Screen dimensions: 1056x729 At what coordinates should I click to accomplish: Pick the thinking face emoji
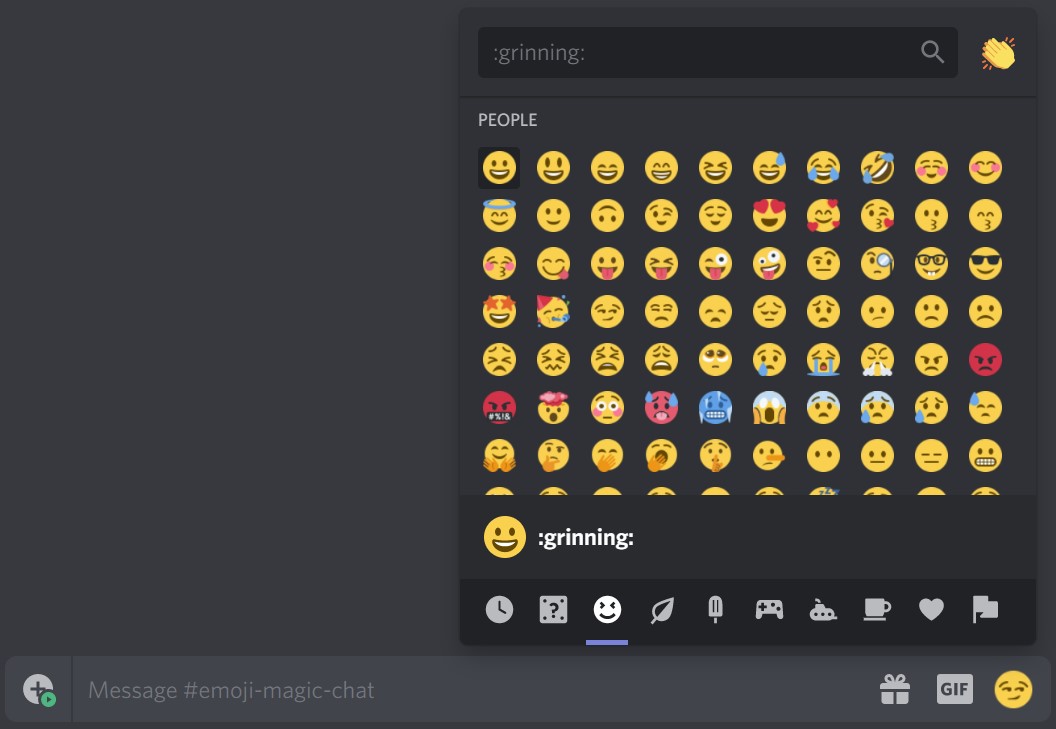click(553, 455)
